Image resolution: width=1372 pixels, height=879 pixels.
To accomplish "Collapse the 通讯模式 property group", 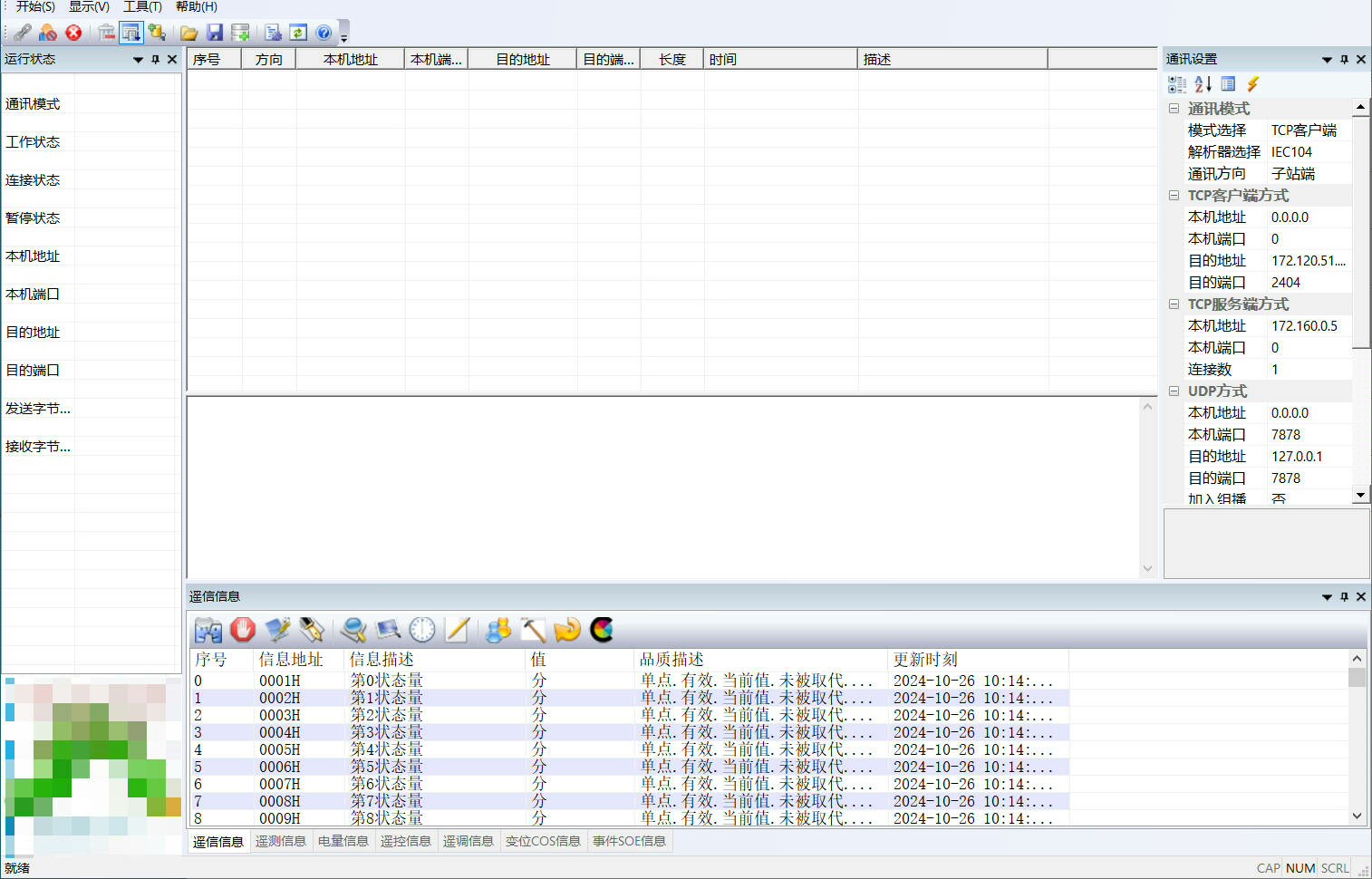I will 1174,109.
